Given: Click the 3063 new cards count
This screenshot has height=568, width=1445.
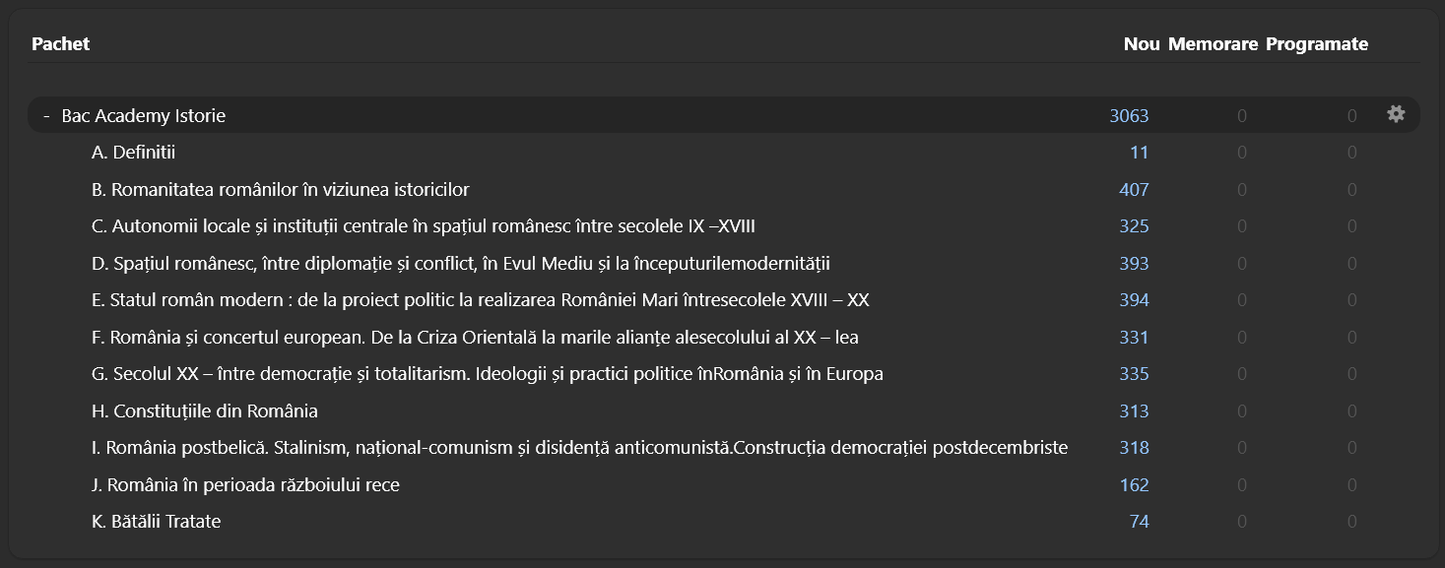Looking at the screenshot, I should click(x=1129, y=116).
